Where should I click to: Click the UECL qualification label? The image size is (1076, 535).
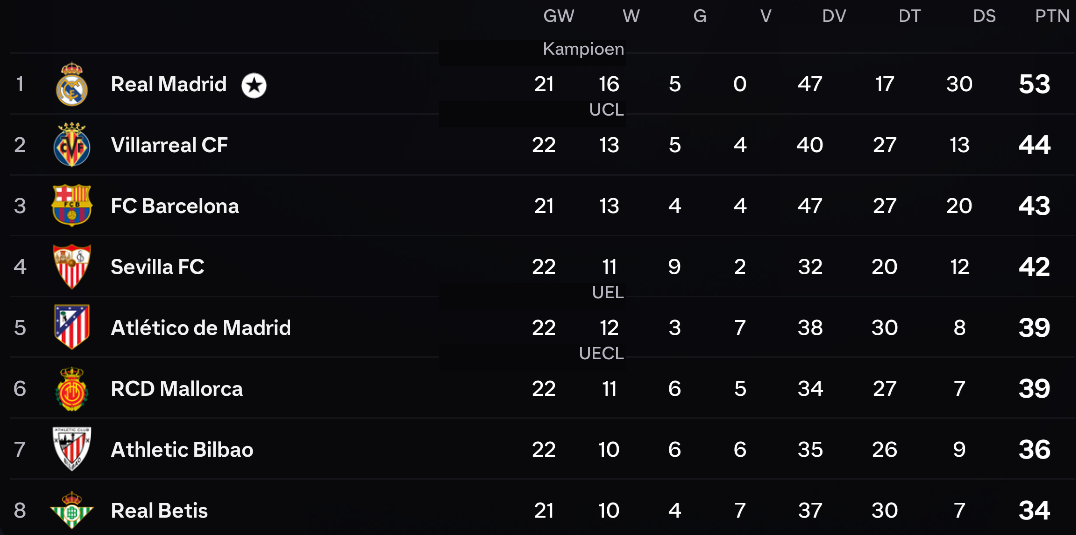pyautogui.click(x=602, y=354)
